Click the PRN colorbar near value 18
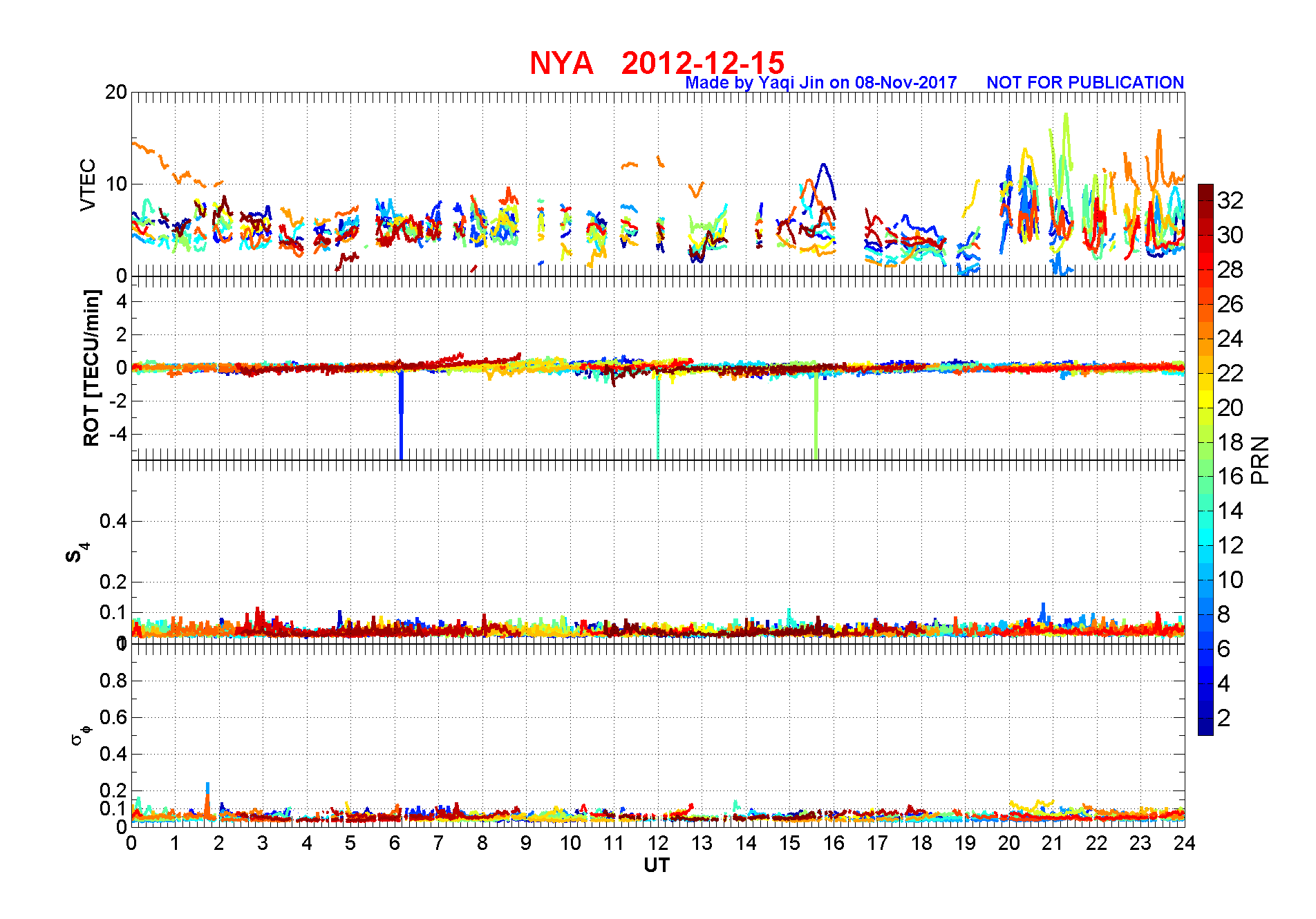 pyautogui.click(x=1205, y=442)
